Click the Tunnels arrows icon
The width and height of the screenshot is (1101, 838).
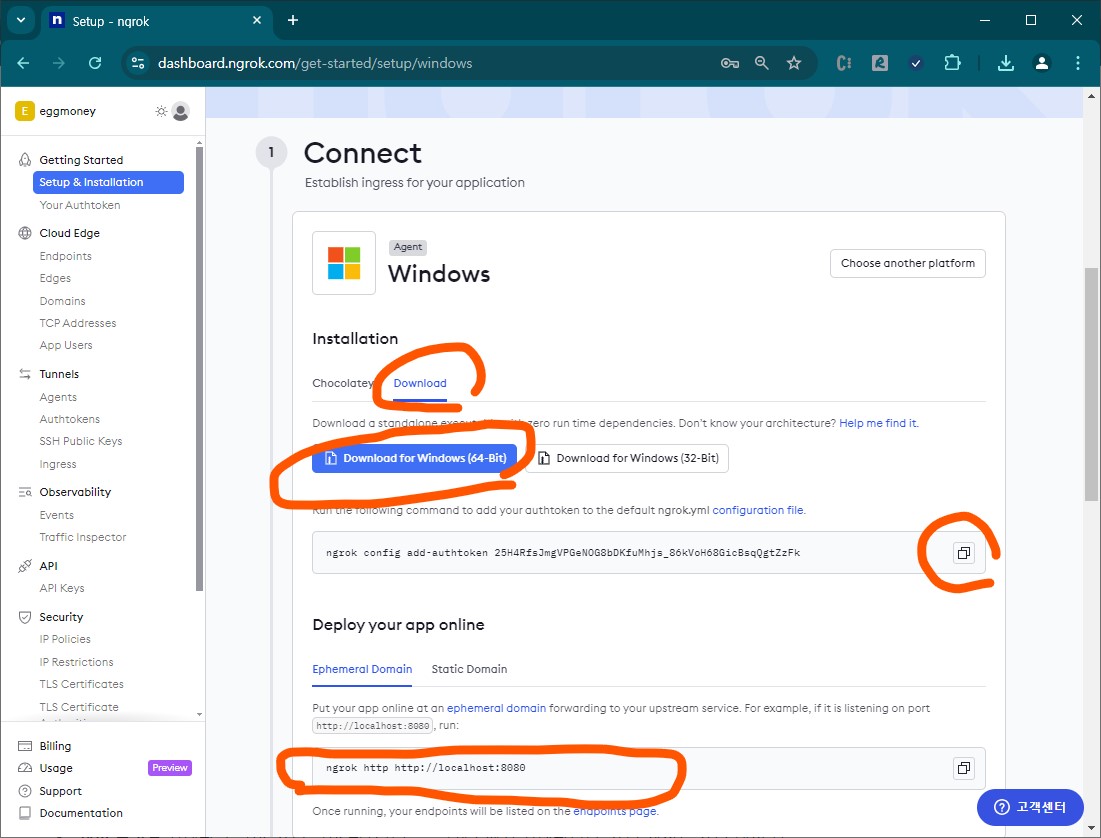tap(25, 374)
